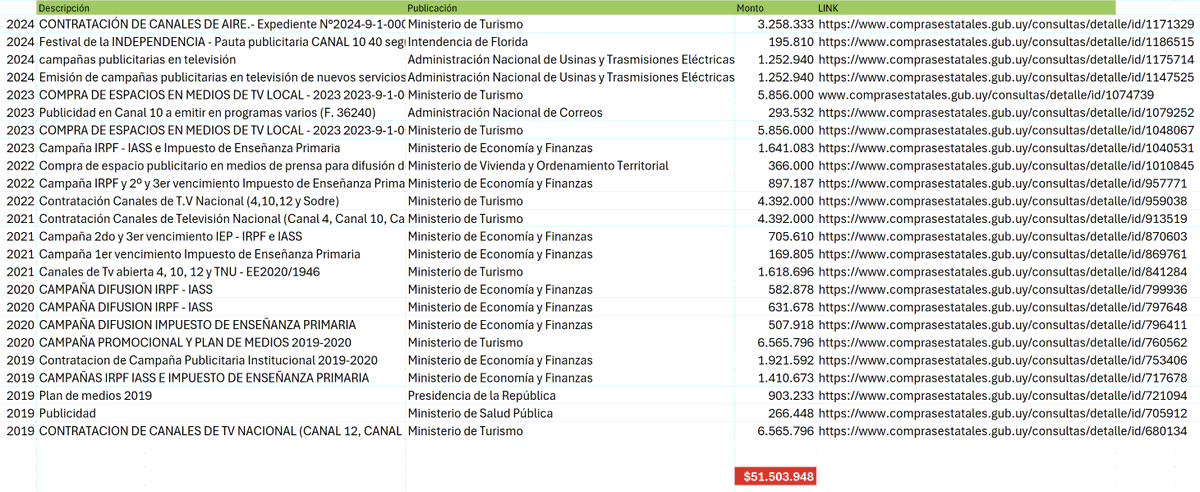Select the amount cell 897.187

coord(775,183)
